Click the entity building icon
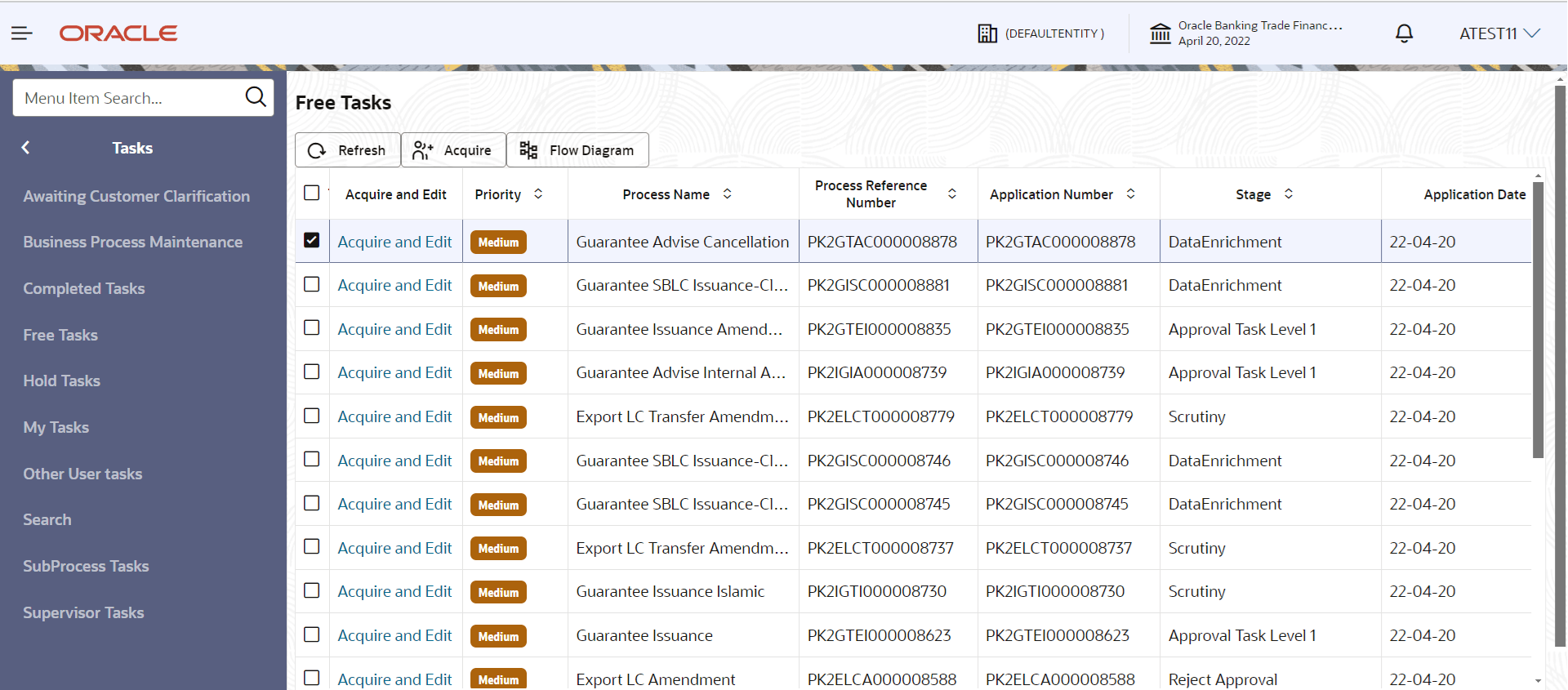Image resolution: width=1568 pixels, height=690 pixels. coord(987,33)
